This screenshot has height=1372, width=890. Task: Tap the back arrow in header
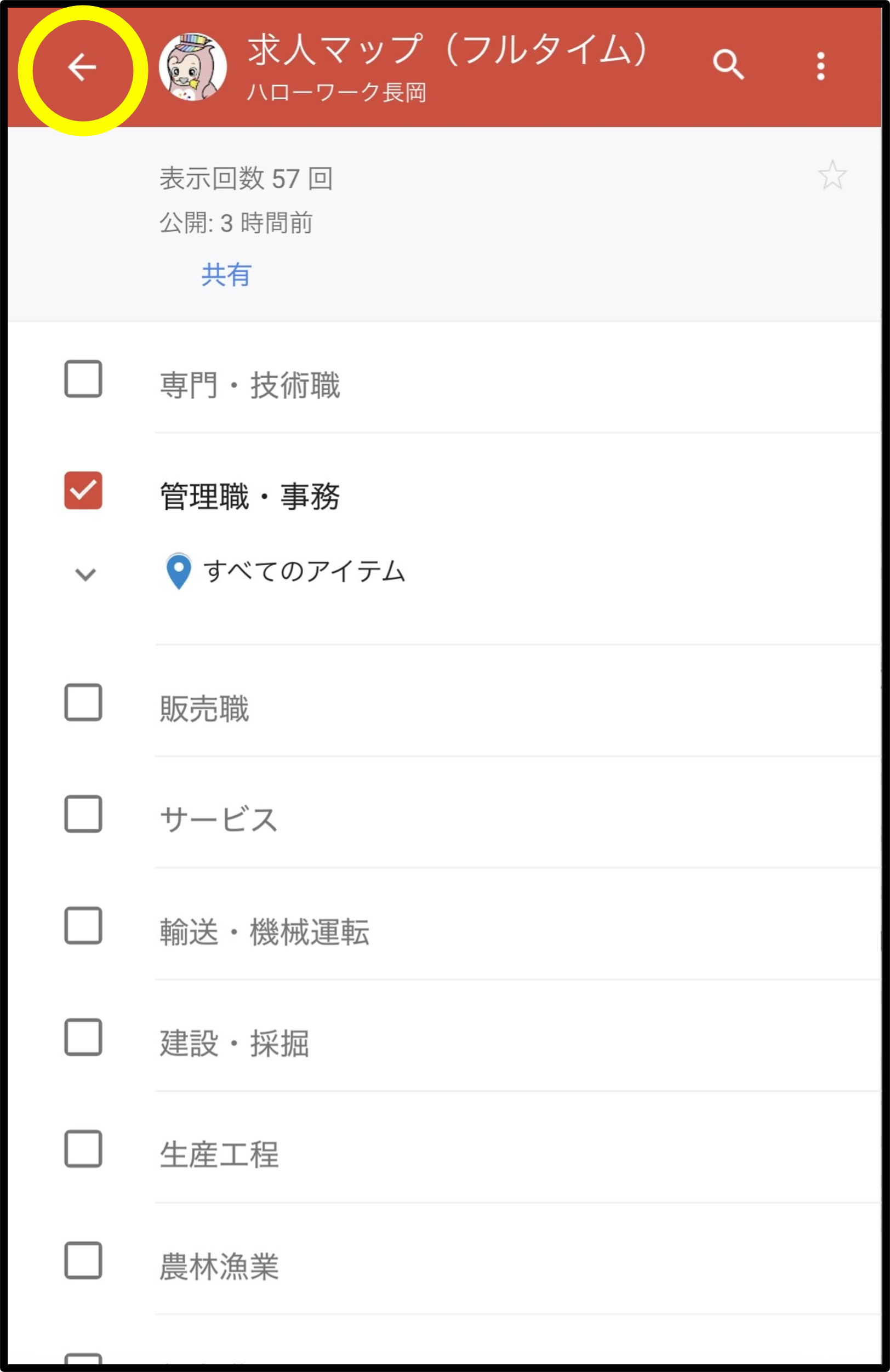pos(82,68)
